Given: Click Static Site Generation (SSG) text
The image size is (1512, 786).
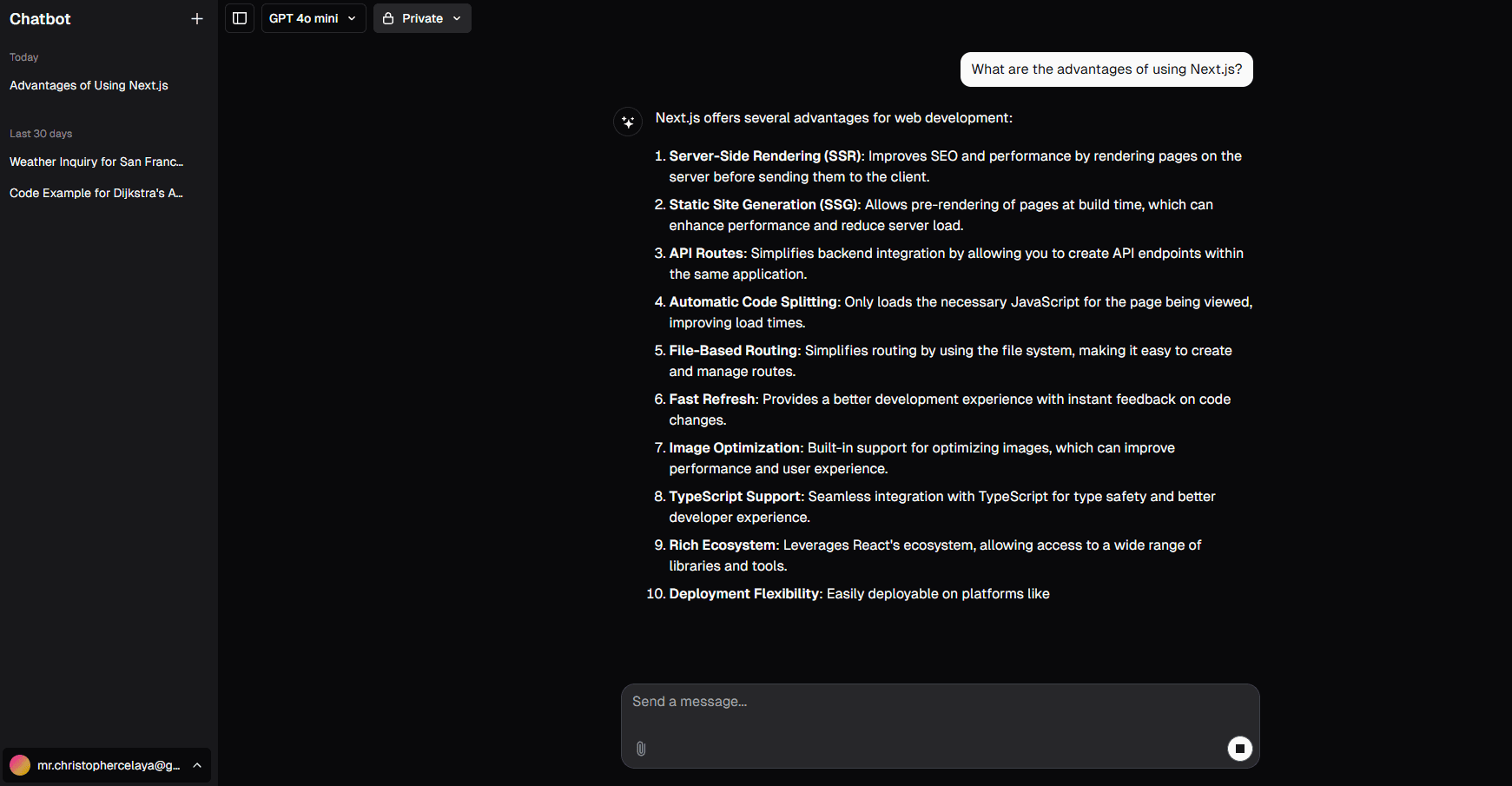Looking at the screenshot, I should tap(764, 205).
